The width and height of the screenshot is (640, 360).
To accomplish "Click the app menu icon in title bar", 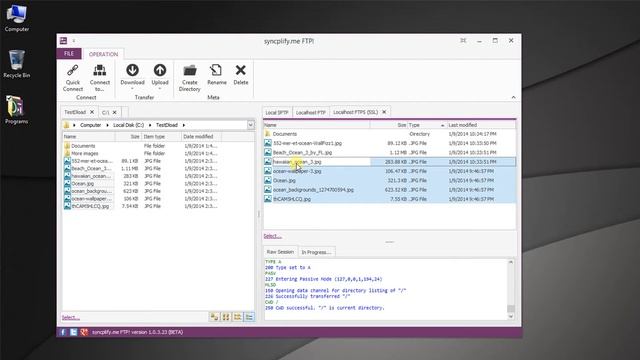I will click(63, 40).
